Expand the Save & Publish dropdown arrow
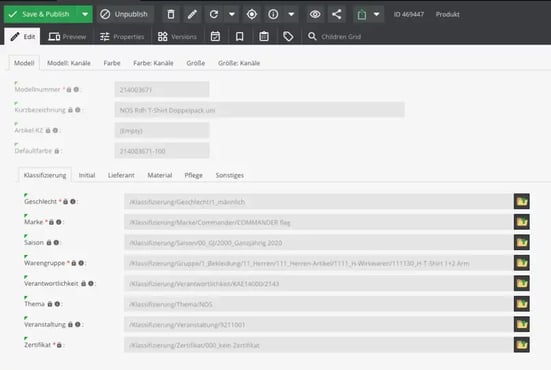This screenshot has height=370, width=551. pyautogui.click(x=85, y=14)
